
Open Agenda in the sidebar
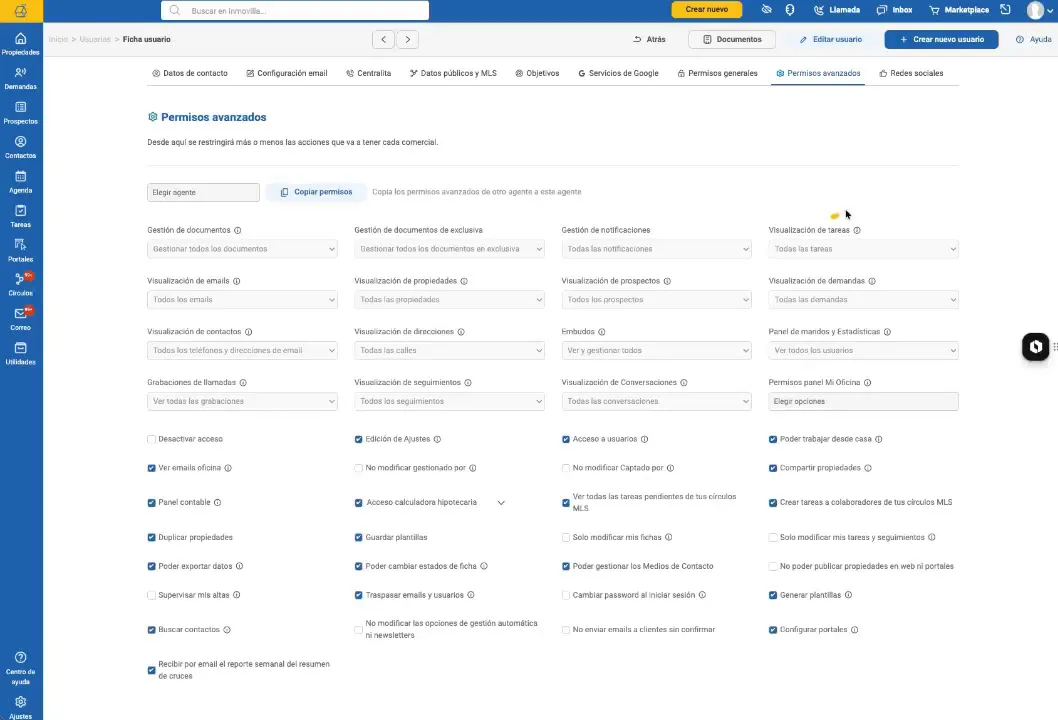(21, 182)
